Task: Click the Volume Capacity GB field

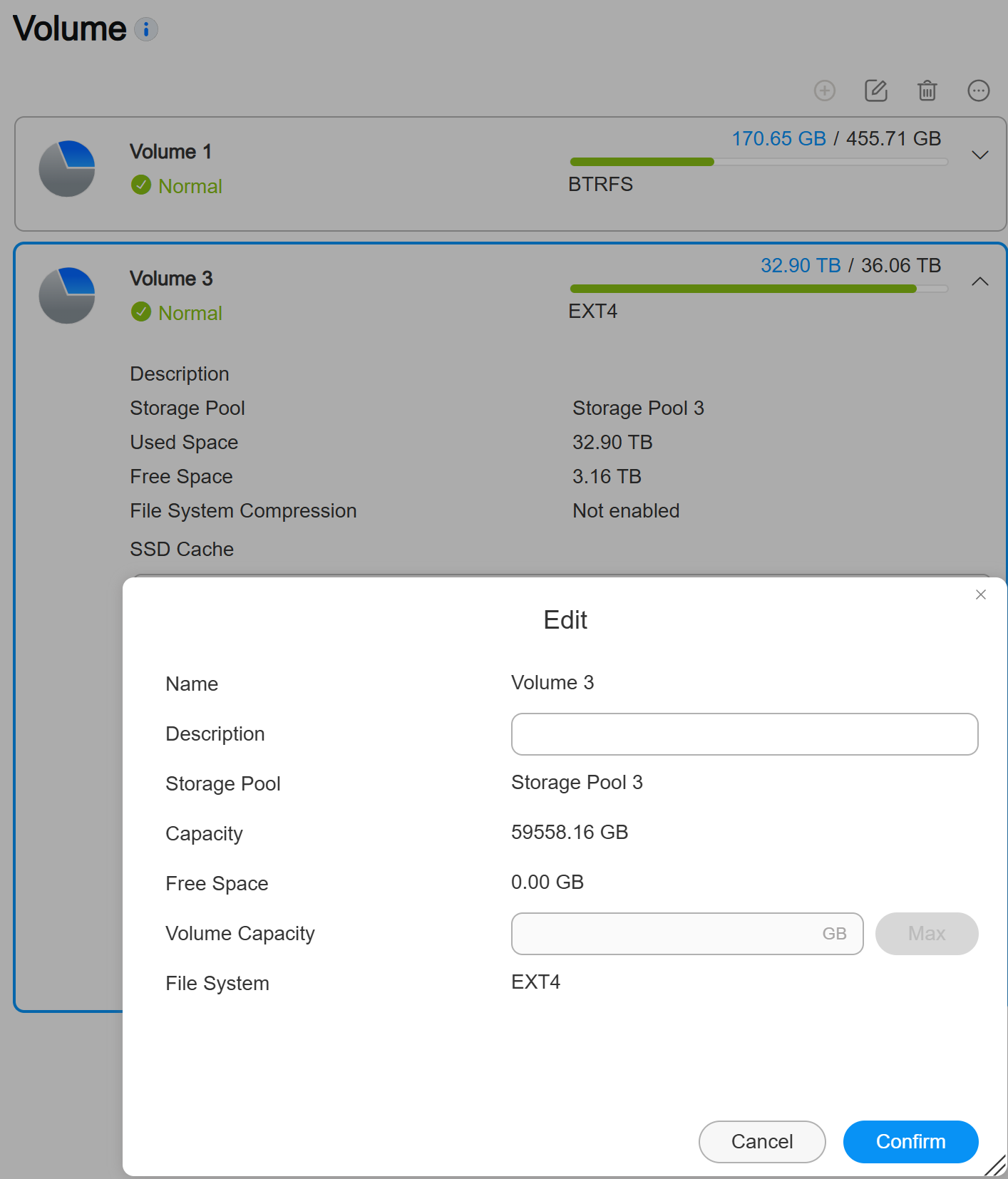Action: click(687, 934)
